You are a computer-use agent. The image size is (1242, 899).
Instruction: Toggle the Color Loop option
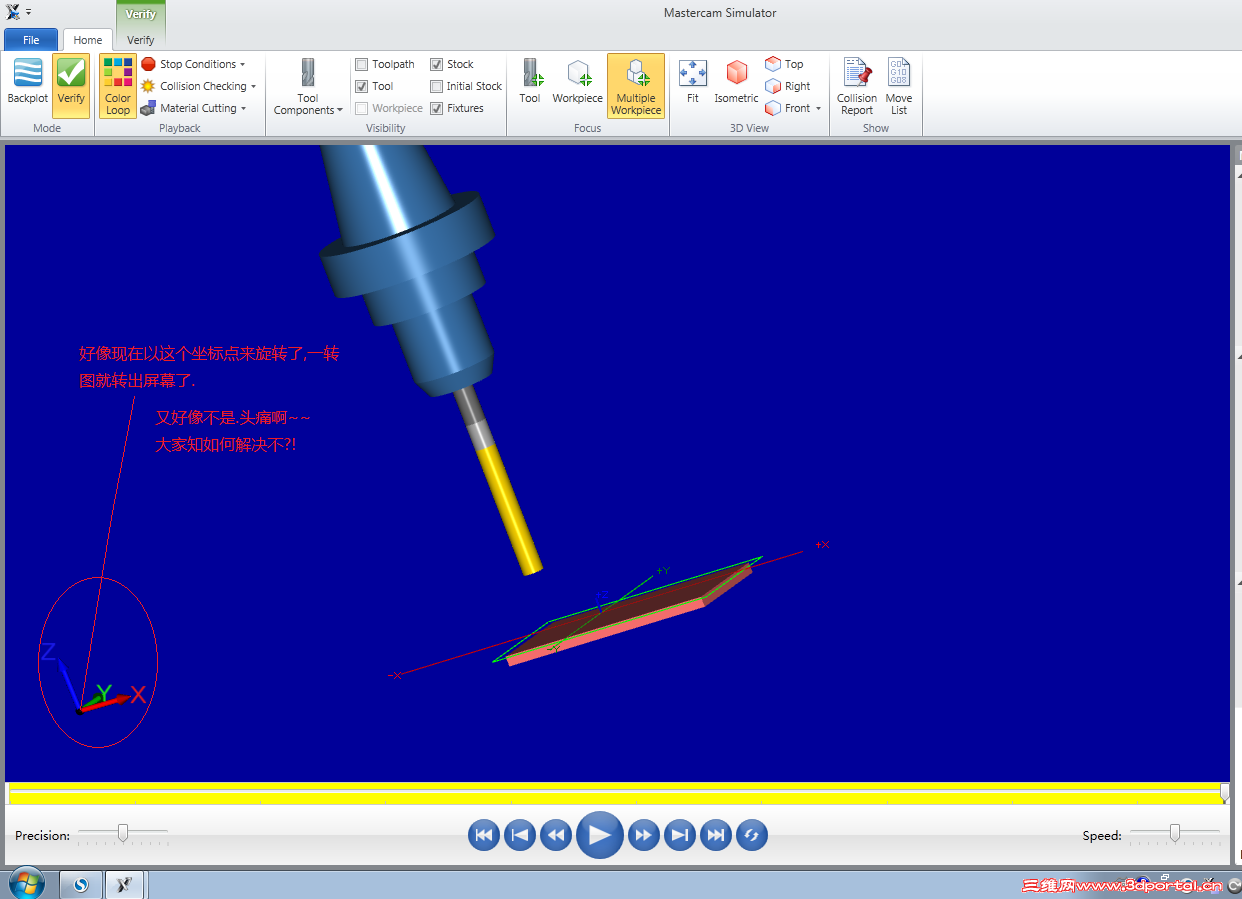(118, 86)
